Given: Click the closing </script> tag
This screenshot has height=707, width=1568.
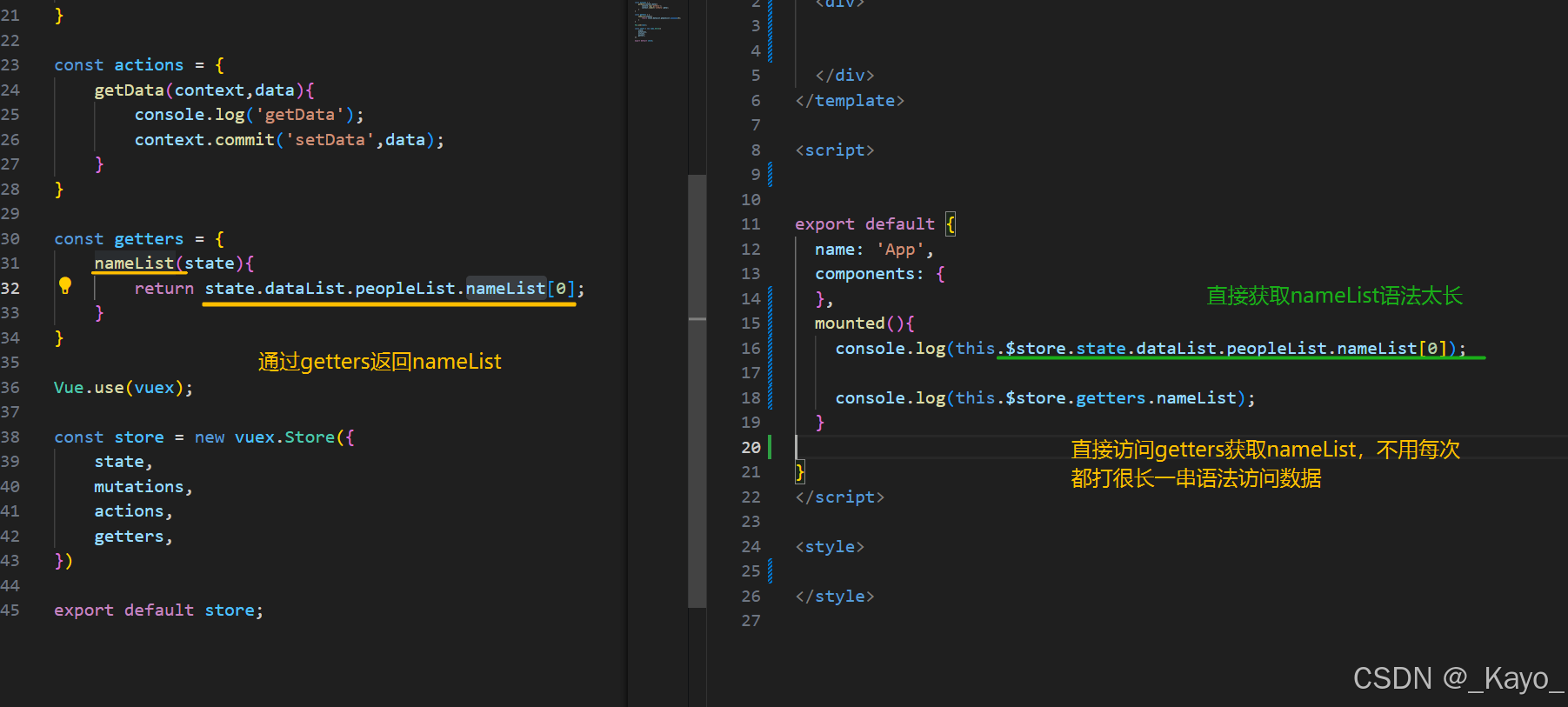Looking at the screenshot, I should pyautogui.click(x=840, y=497).
